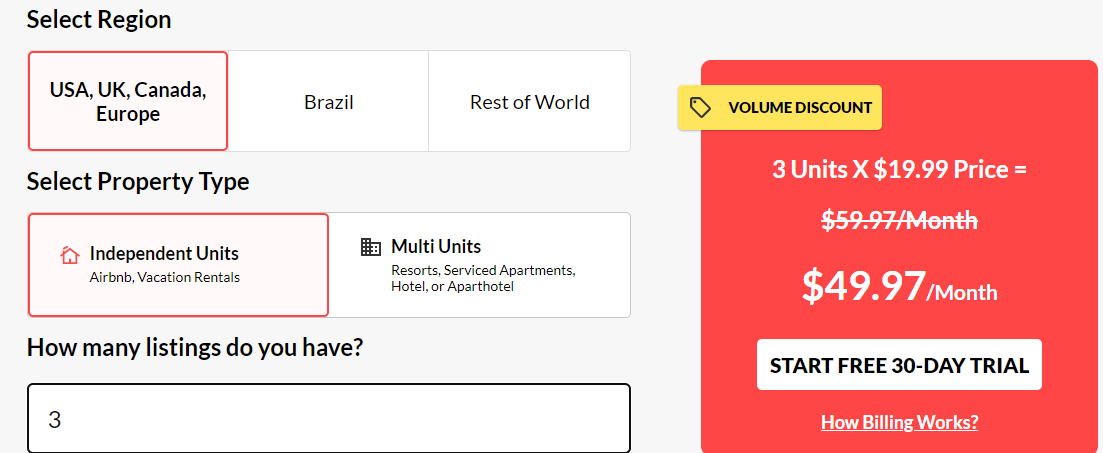Click the Select Property Type heading

pos(138,181)
